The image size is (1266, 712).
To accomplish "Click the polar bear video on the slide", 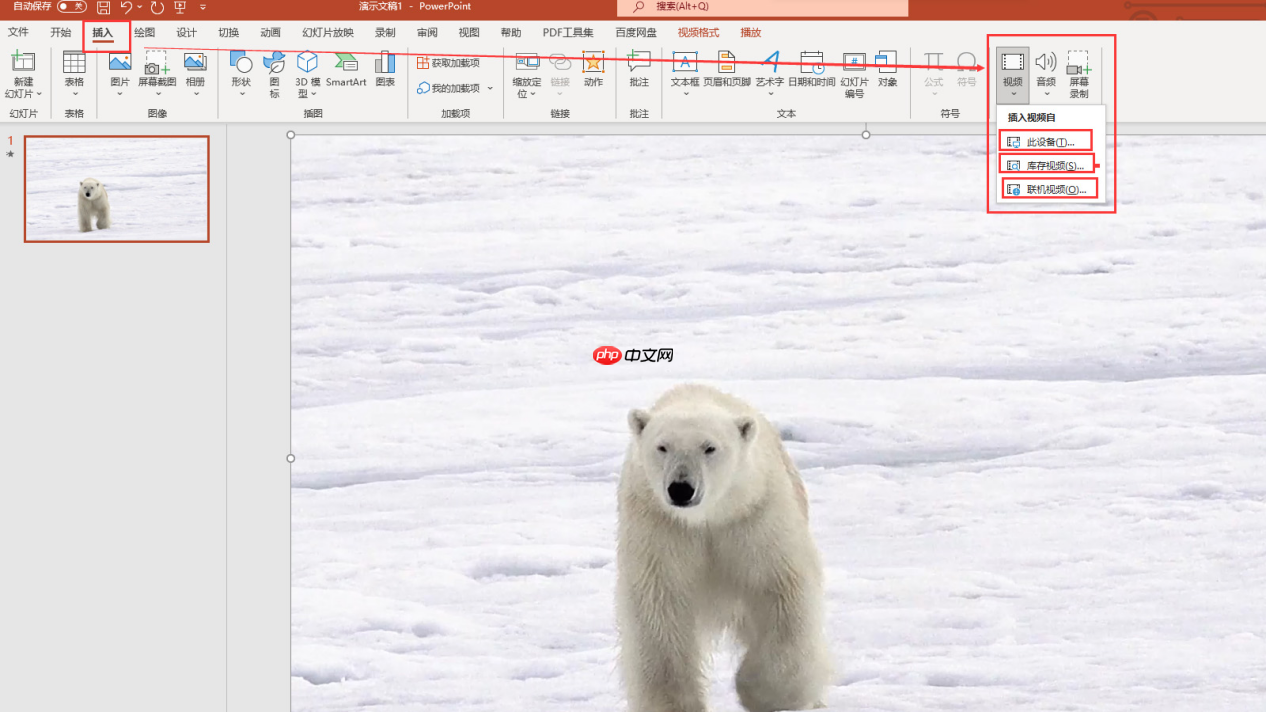I will 778,423.
